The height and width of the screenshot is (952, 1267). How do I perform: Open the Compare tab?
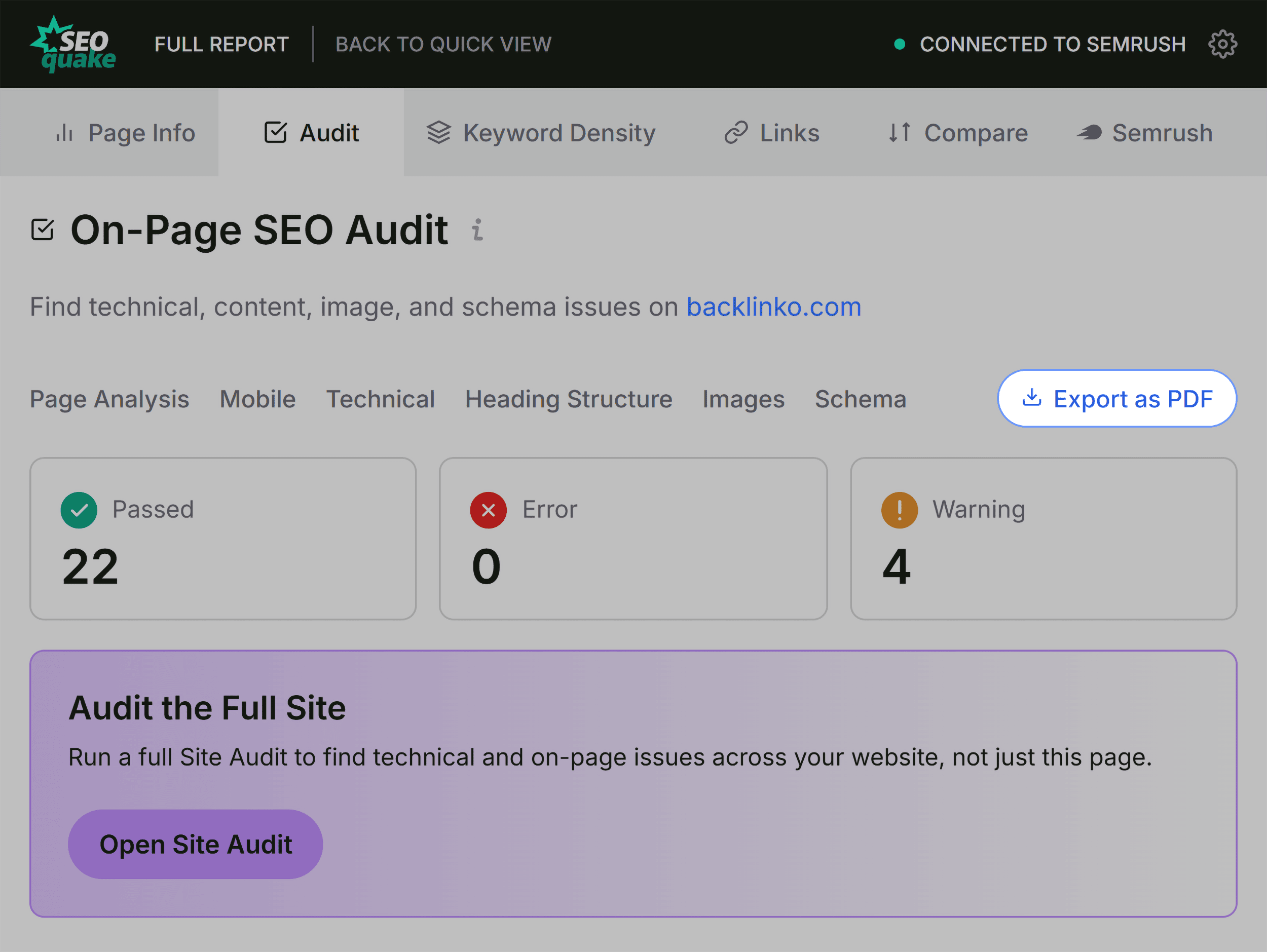(958, 132)
